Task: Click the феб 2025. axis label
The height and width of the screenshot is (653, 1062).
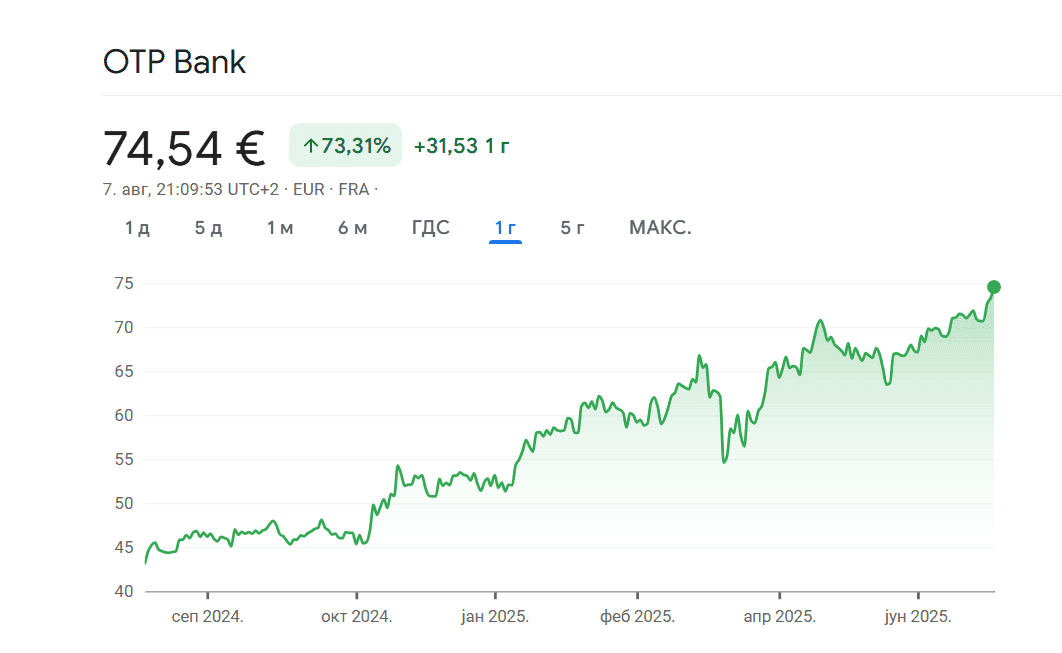Action: 637,616
